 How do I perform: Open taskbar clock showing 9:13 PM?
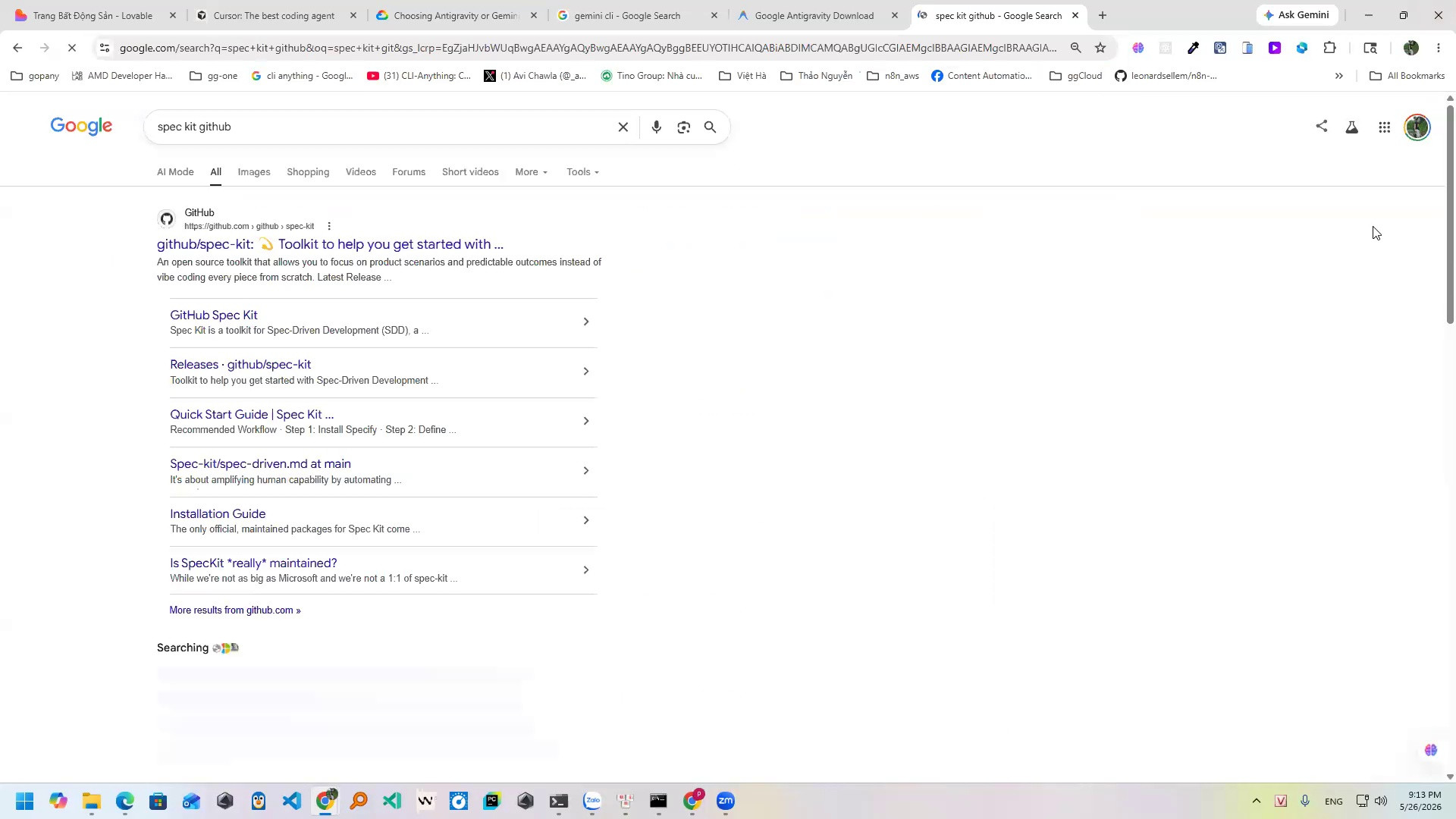[1420, 801]
